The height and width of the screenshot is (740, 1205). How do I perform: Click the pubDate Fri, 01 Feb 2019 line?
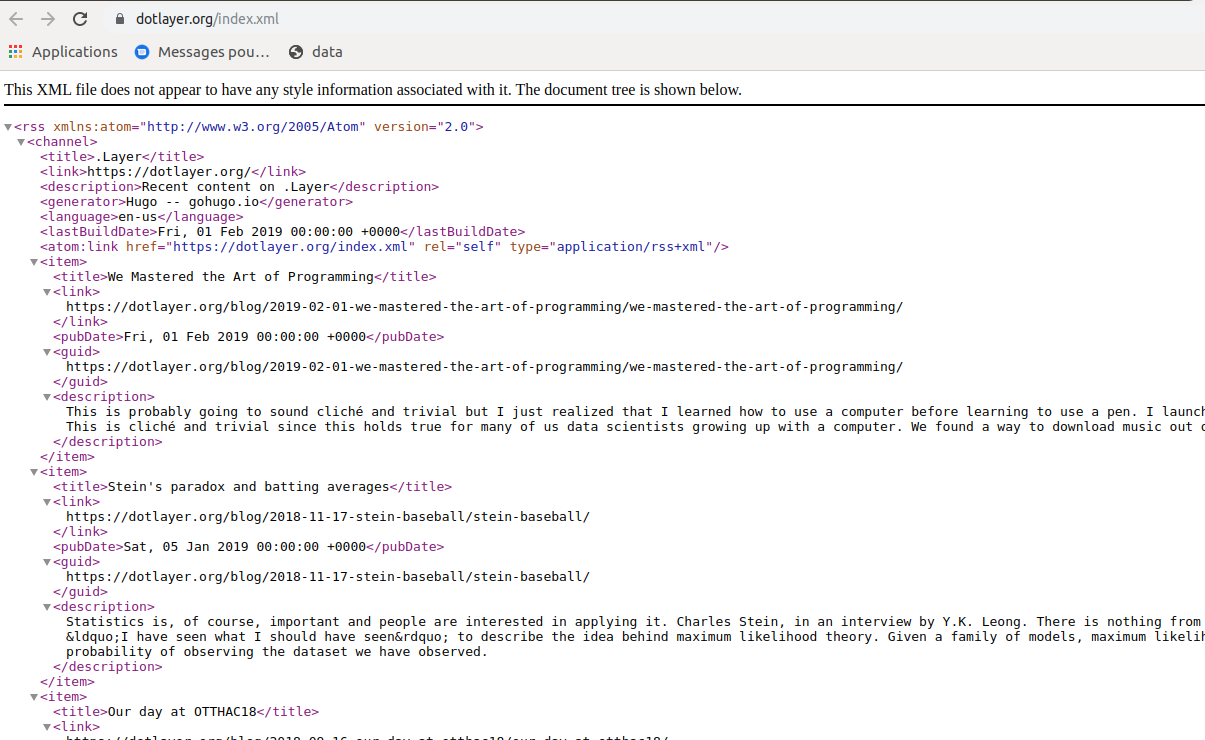coord(249,337)
